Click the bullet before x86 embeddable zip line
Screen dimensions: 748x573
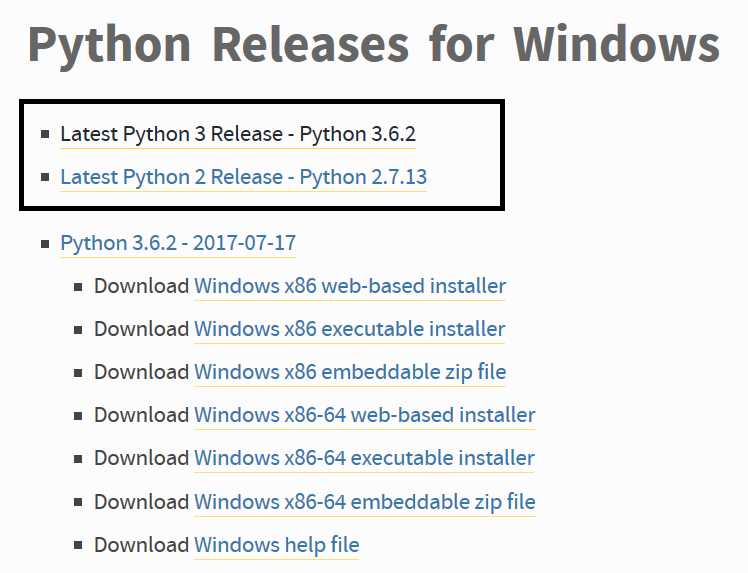[x=78, y=373]
